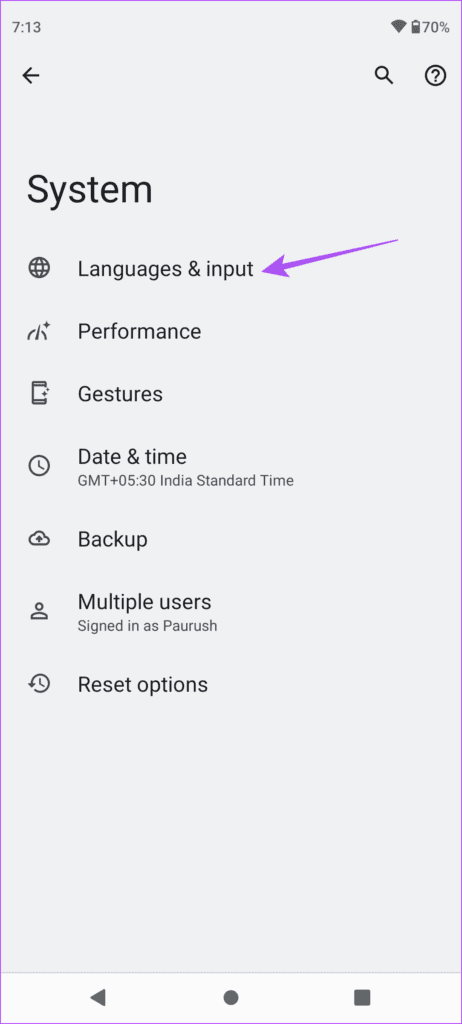Tap the clock icon for Date & time
This screenshot has height=1024, width=462.
pos(39,466)
